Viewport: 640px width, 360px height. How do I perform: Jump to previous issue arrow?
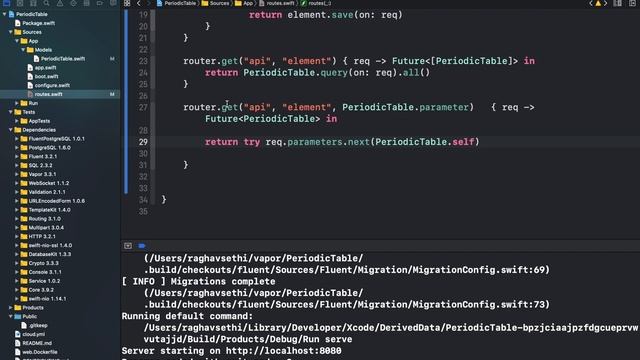[x=591, y=3]
